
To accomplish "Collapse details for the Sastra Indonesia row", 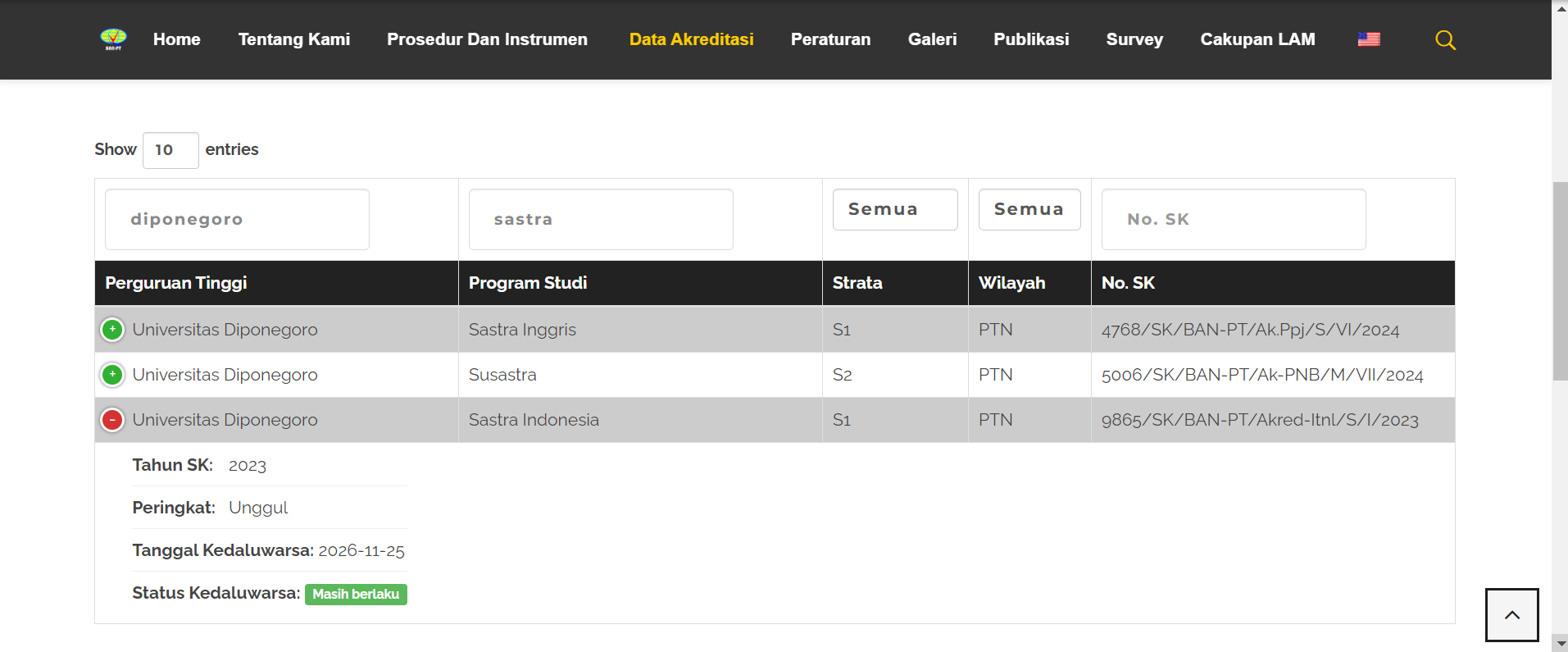I will 111,419.
